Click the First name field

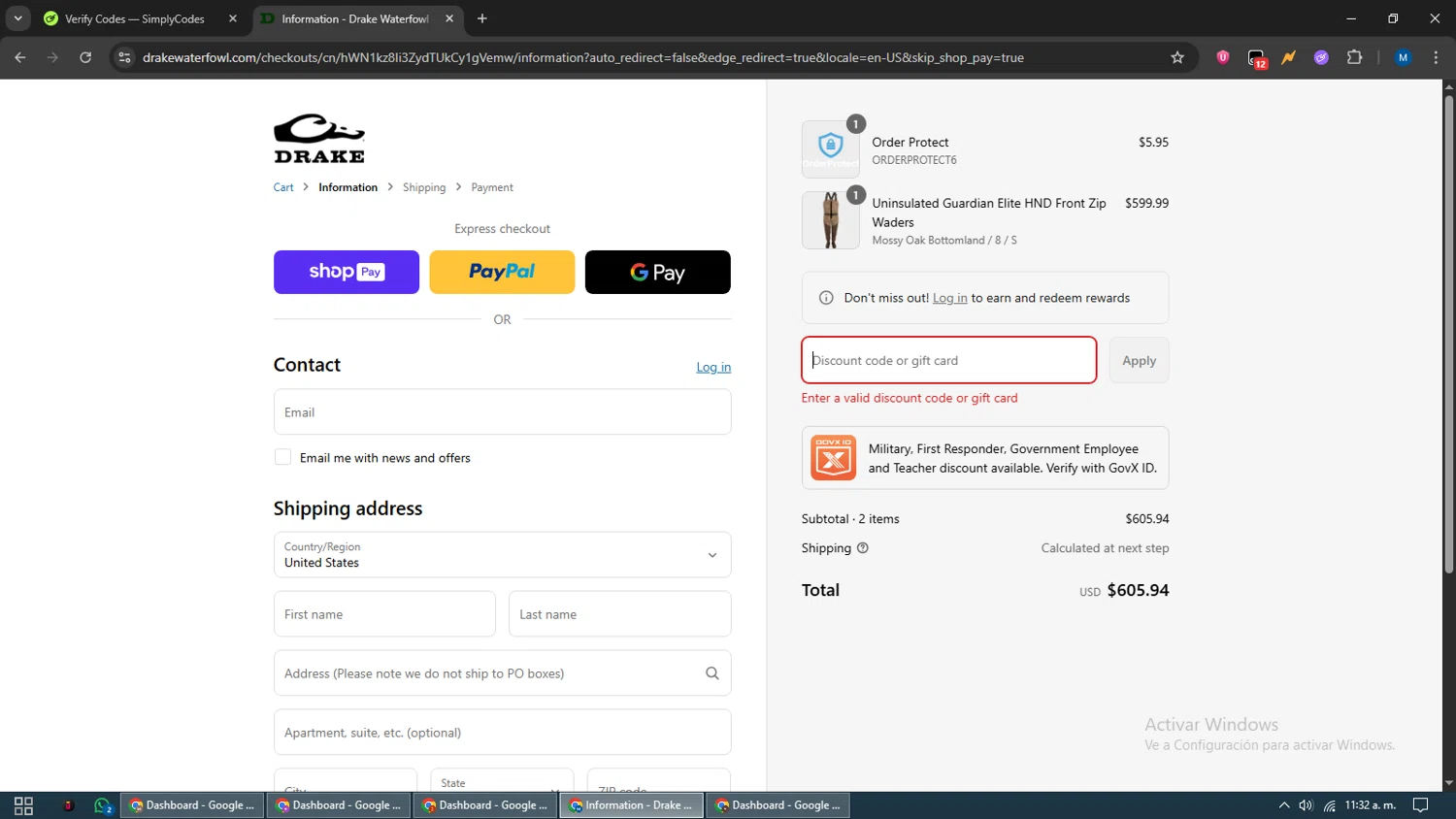(384, 614)
